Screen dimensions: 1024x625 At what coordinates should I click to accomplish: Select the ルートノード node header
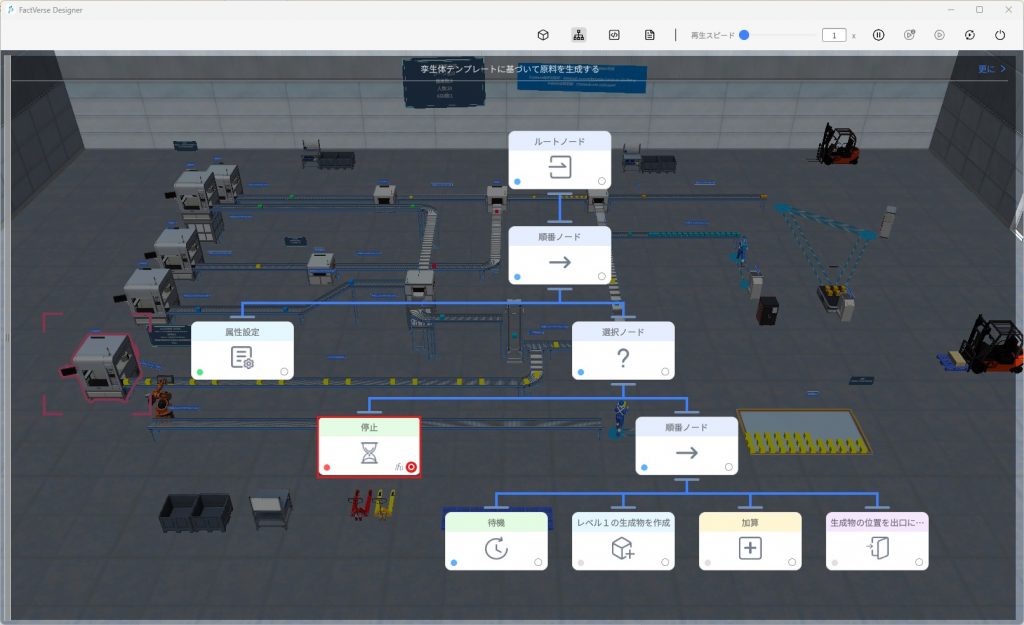559,141
